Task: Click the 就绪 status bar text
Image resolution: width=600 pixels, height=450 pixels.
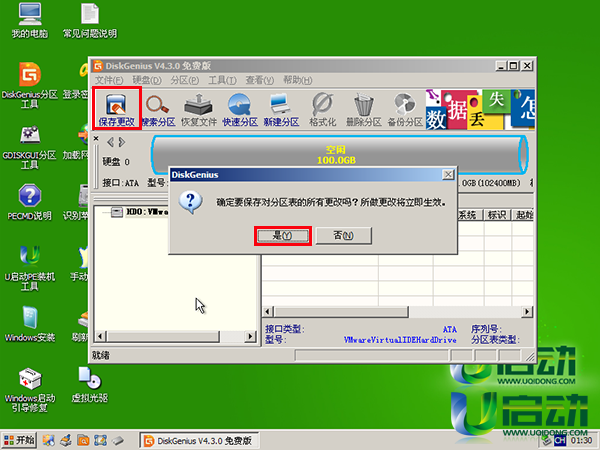Action: pyautogui.click(x=101, y=355)
